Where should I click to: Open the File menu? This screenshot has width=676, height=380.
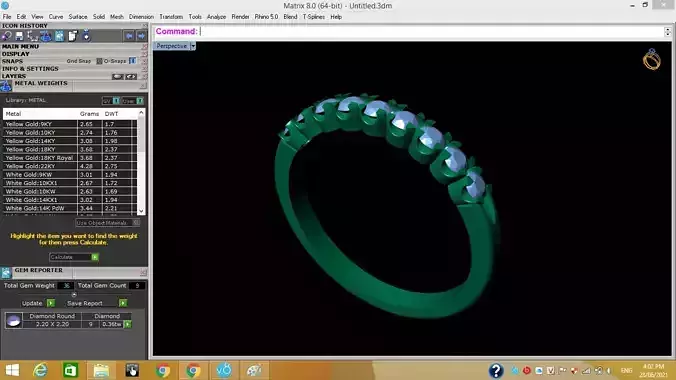pos(7,17)
